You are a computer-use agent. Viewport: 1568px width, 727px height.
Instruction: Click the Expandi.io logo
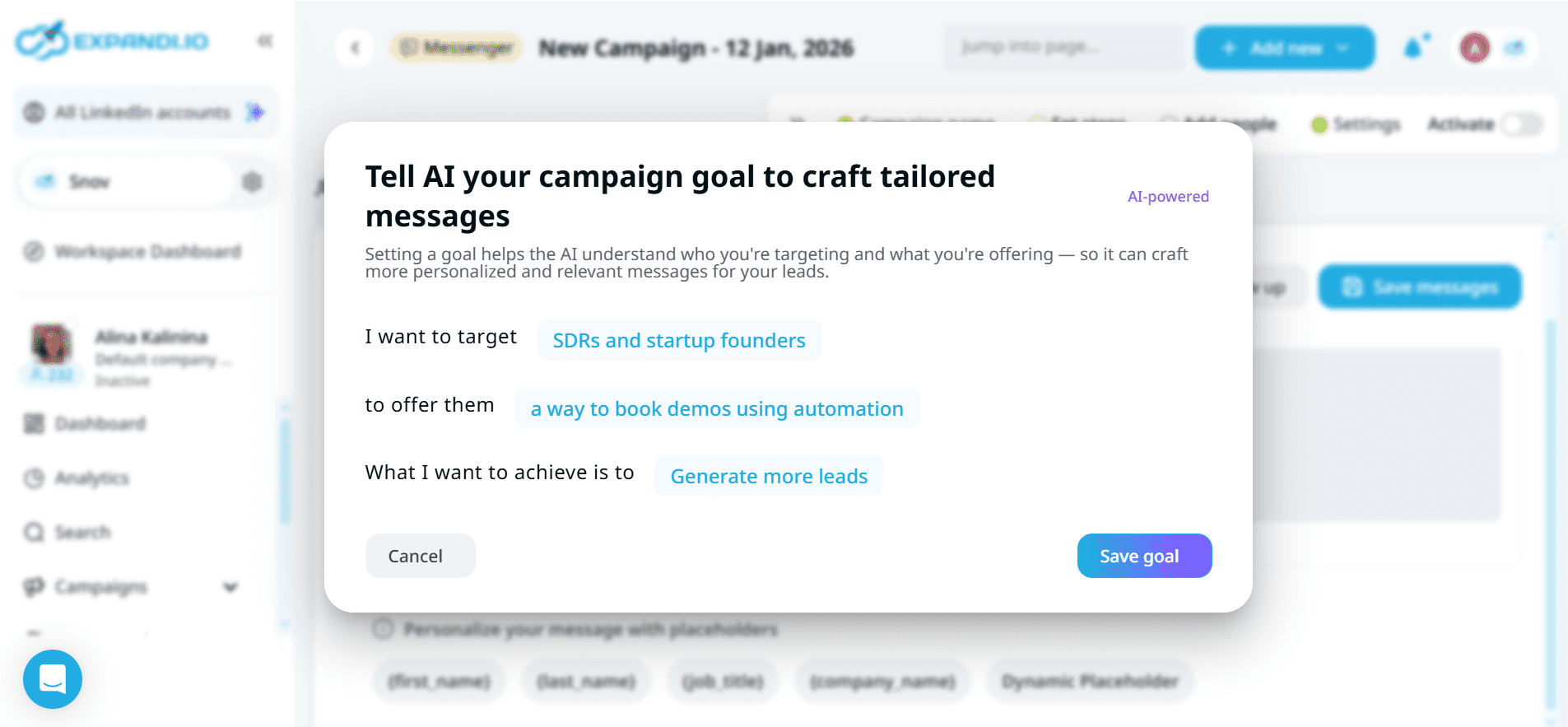[x=112, y=40]
